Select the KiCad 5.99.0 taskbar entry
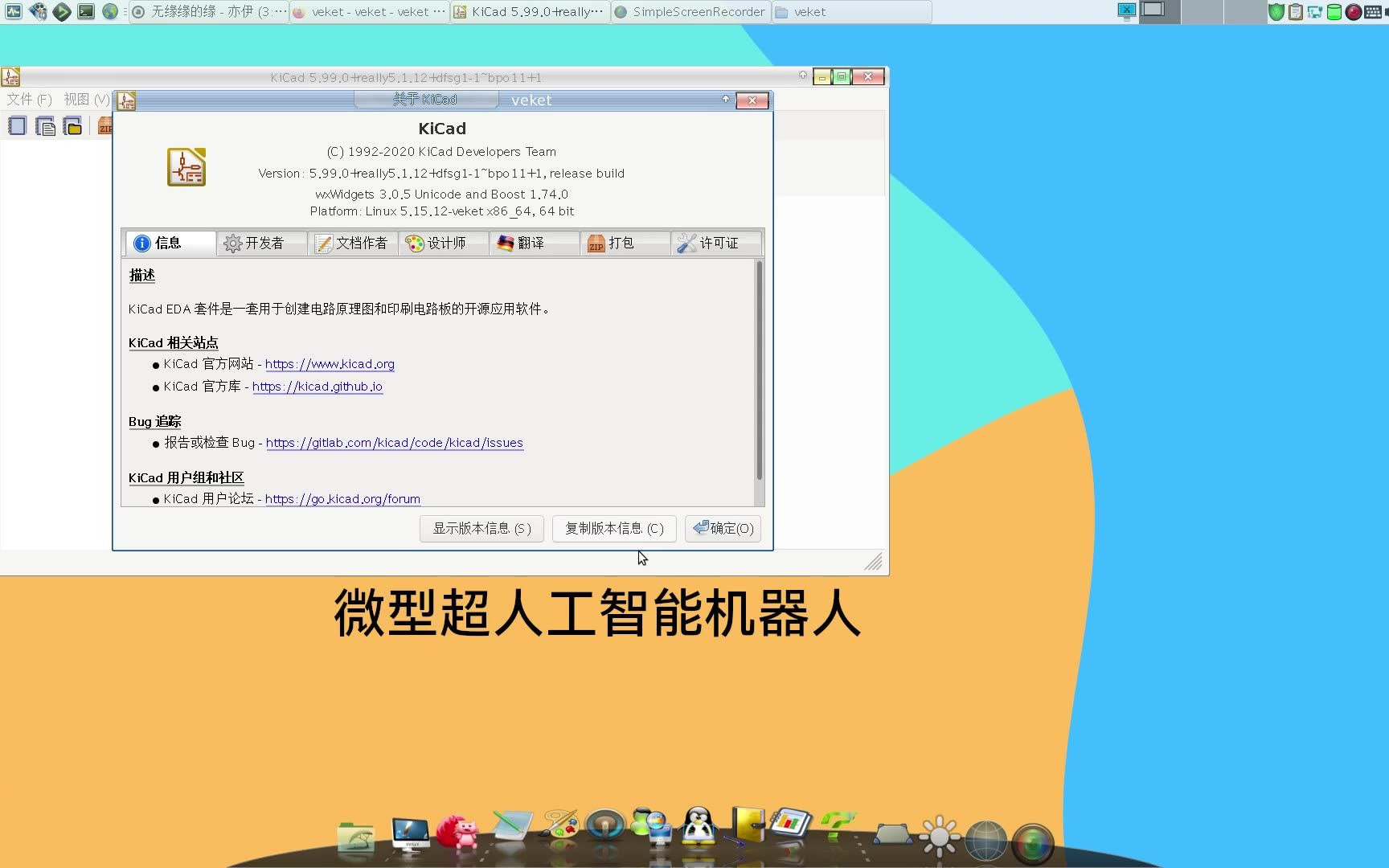The width and height of the screenshot is (1389, 868). [531, 12]
